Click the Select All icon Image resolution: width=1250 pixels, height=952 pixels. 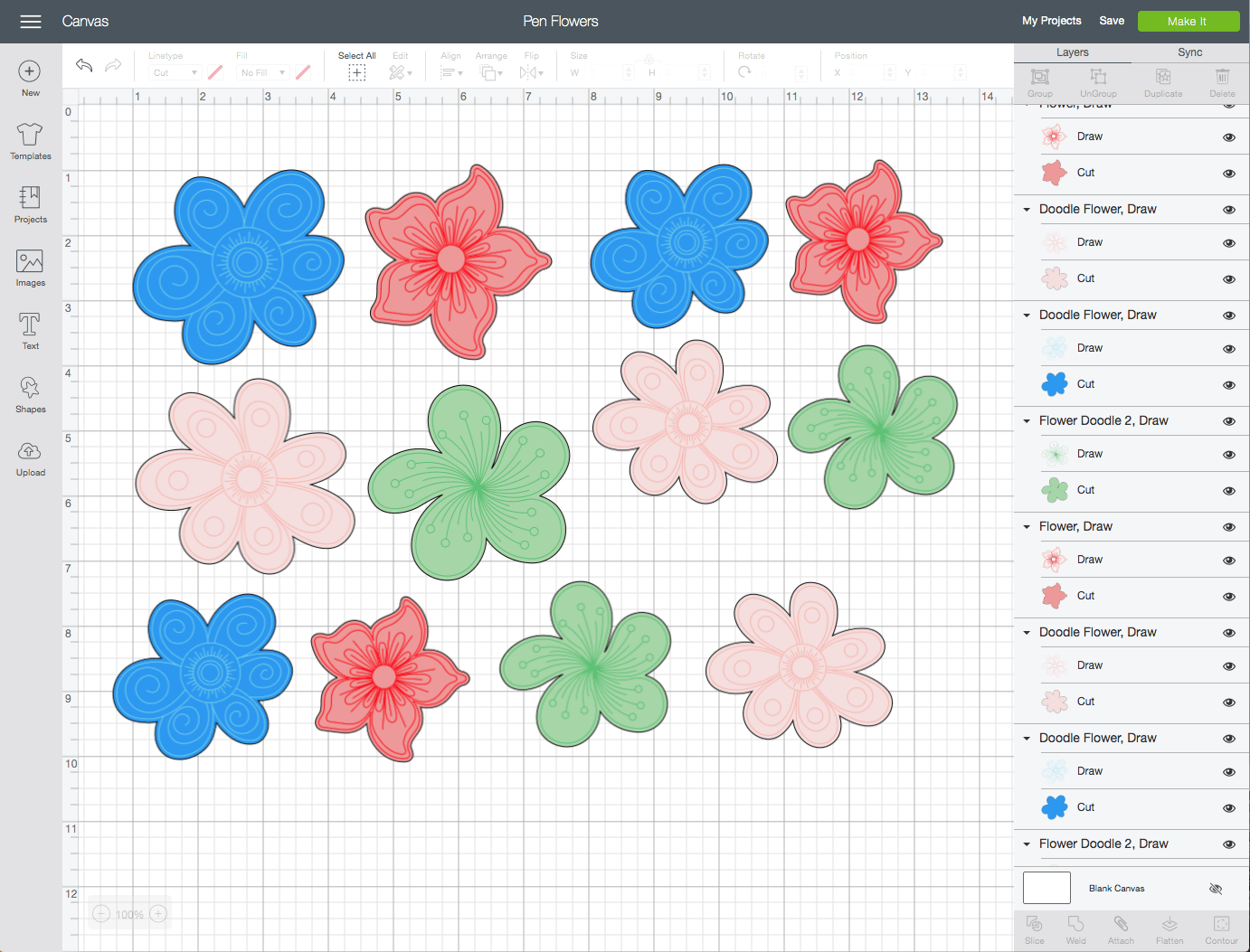(x=356, y=72)
